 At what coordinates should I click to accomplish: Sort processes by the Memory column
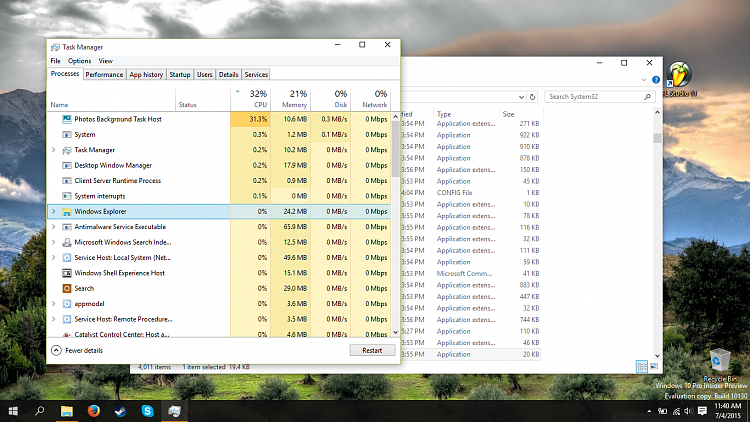tap(296, 98)
